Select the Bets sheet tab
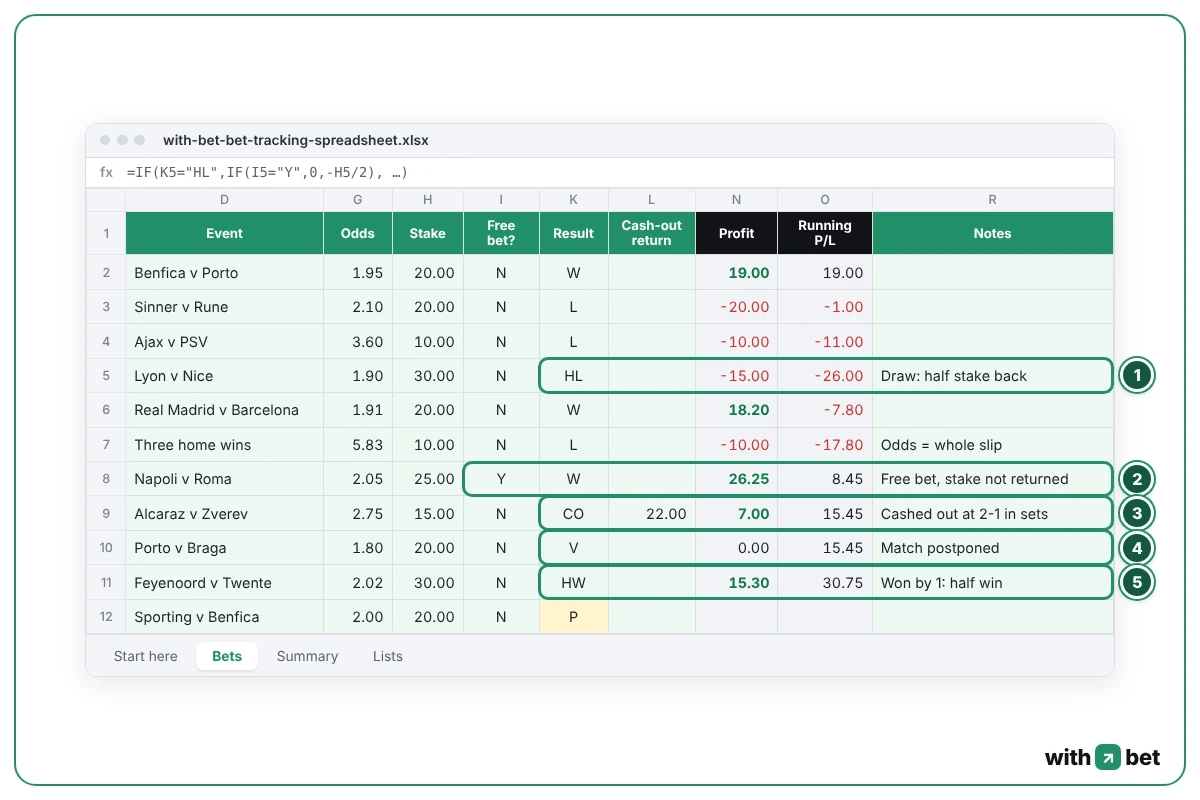1200x800 pixels. tap(227, 656)
